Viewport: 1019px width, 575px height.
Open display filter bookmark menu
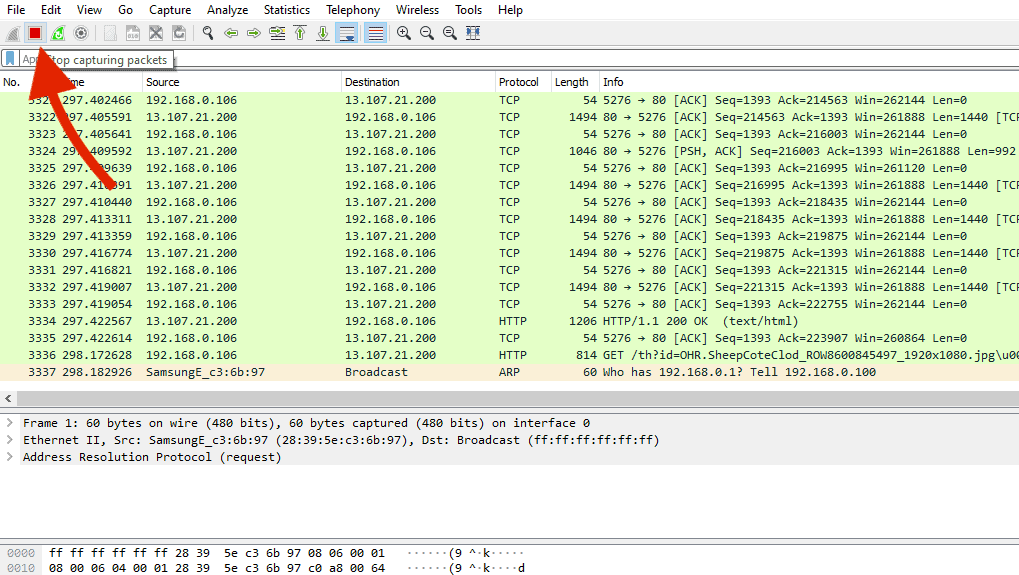click(x=10, y=59)
